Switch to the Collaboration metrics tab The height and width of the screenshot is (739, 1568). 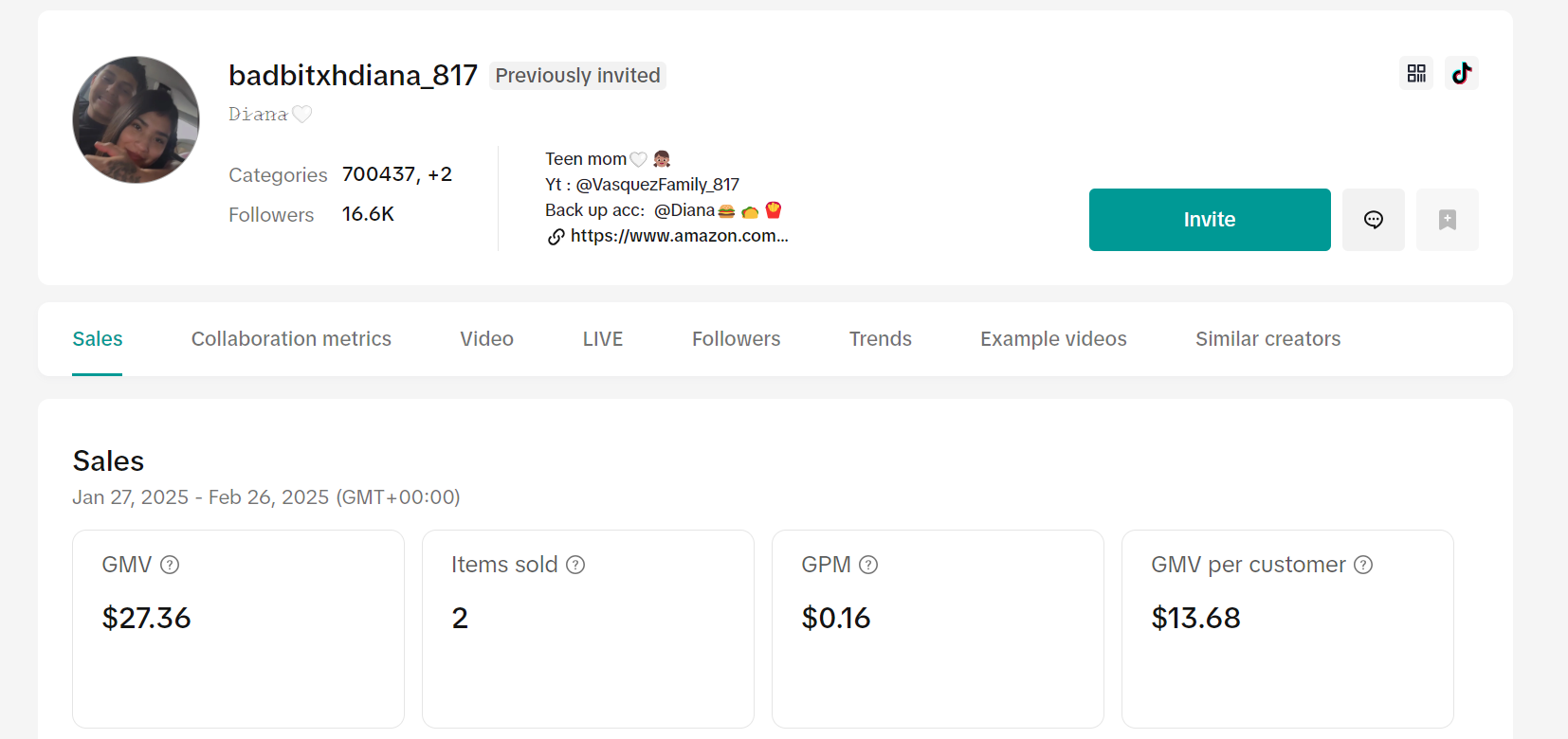tap(291, 339)
